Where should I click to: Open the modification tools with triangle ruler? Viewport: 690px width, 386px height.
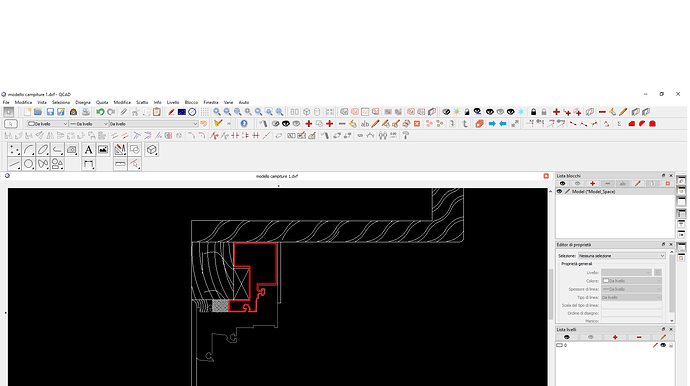click(120, 150)
